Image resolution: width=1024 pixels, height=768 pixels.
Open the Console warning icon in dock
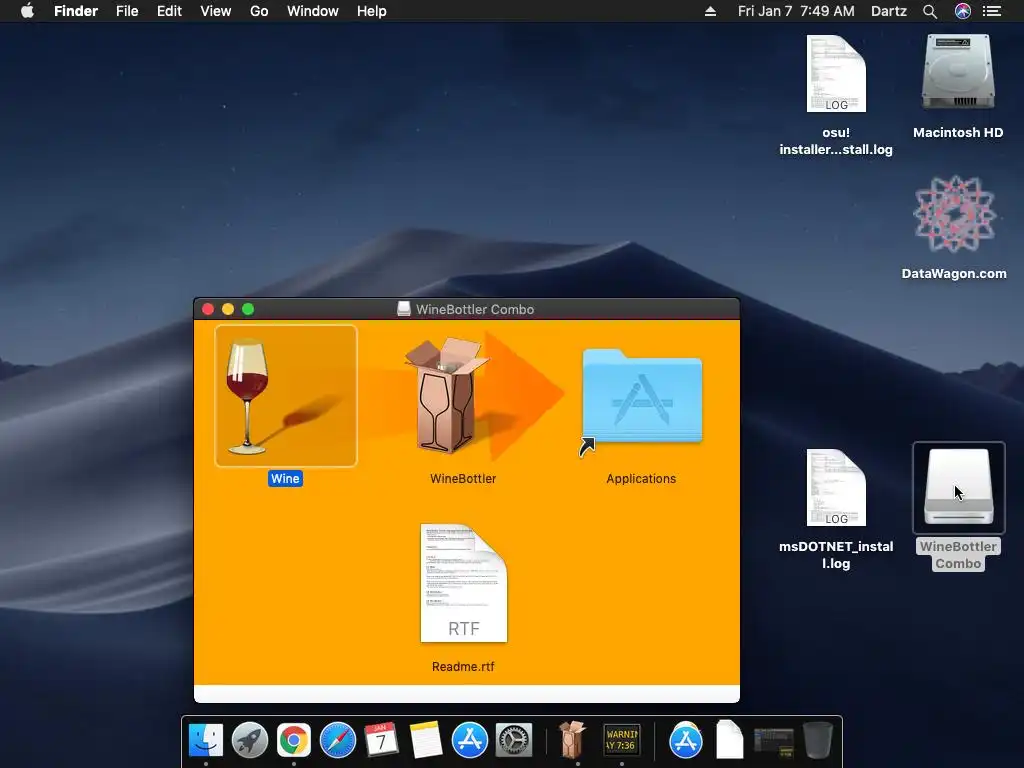pos(621,741)
